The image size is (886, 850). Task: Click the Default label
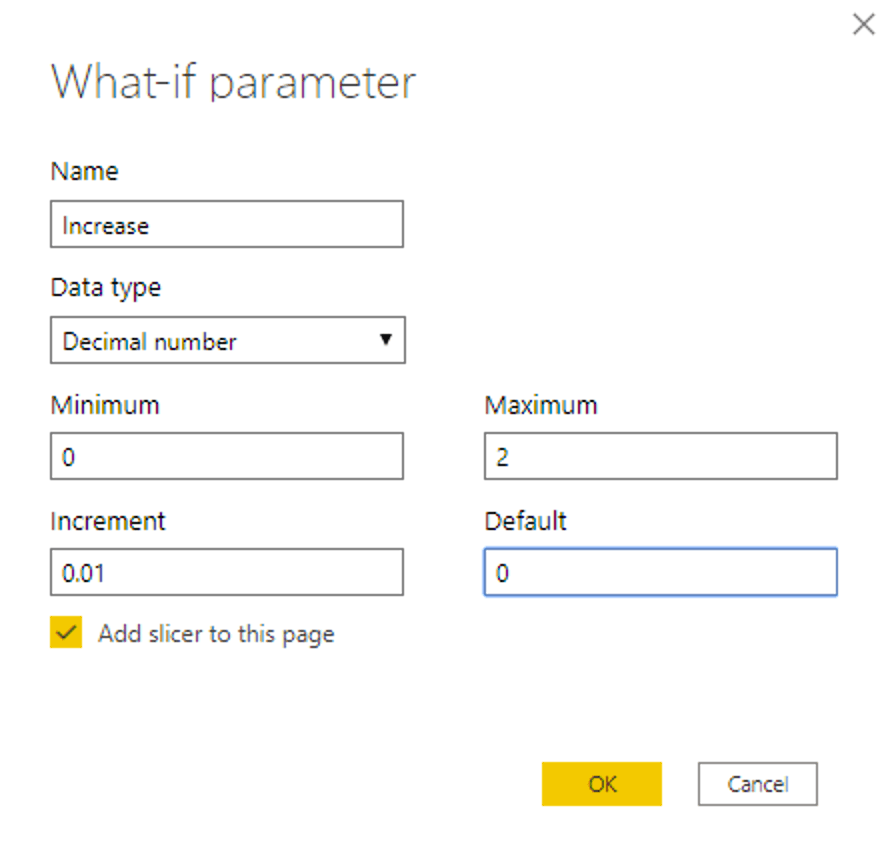(x=525, y=521)
